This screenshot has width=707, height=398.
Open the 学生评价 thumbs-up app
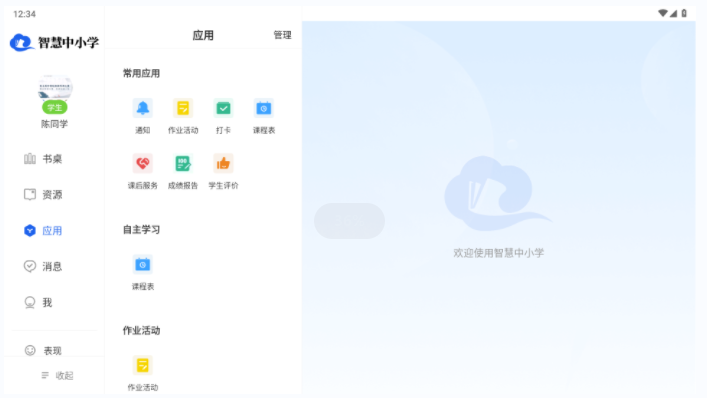pyautogui.click(x=223, y=171)
